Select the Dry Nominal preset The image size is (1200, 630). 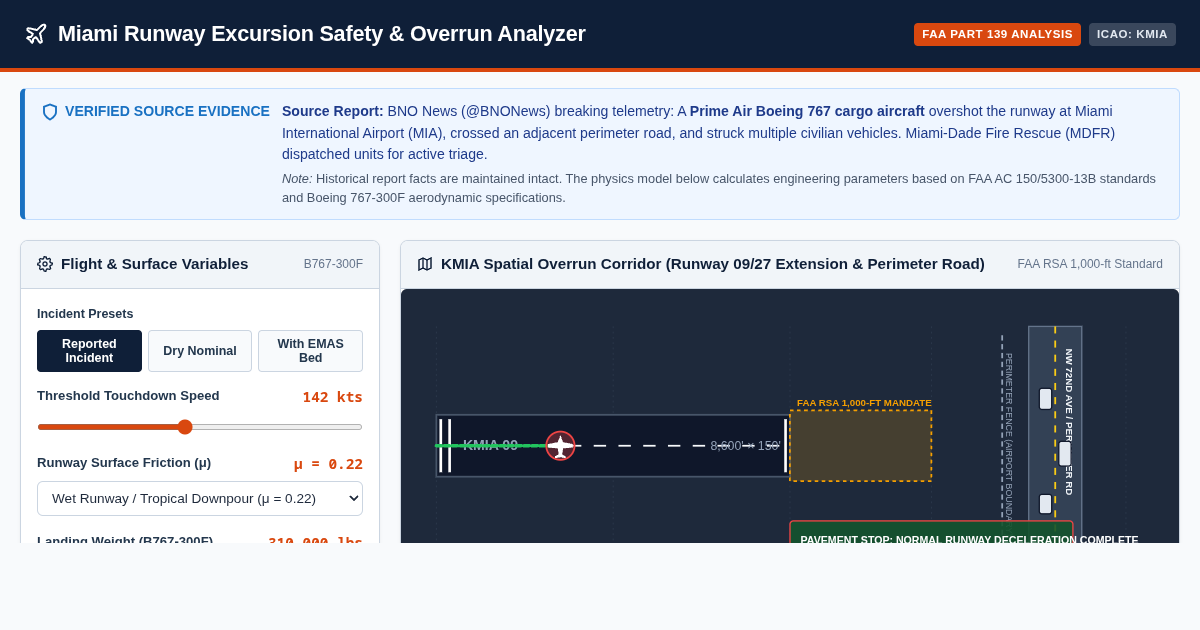pos(200,351)
